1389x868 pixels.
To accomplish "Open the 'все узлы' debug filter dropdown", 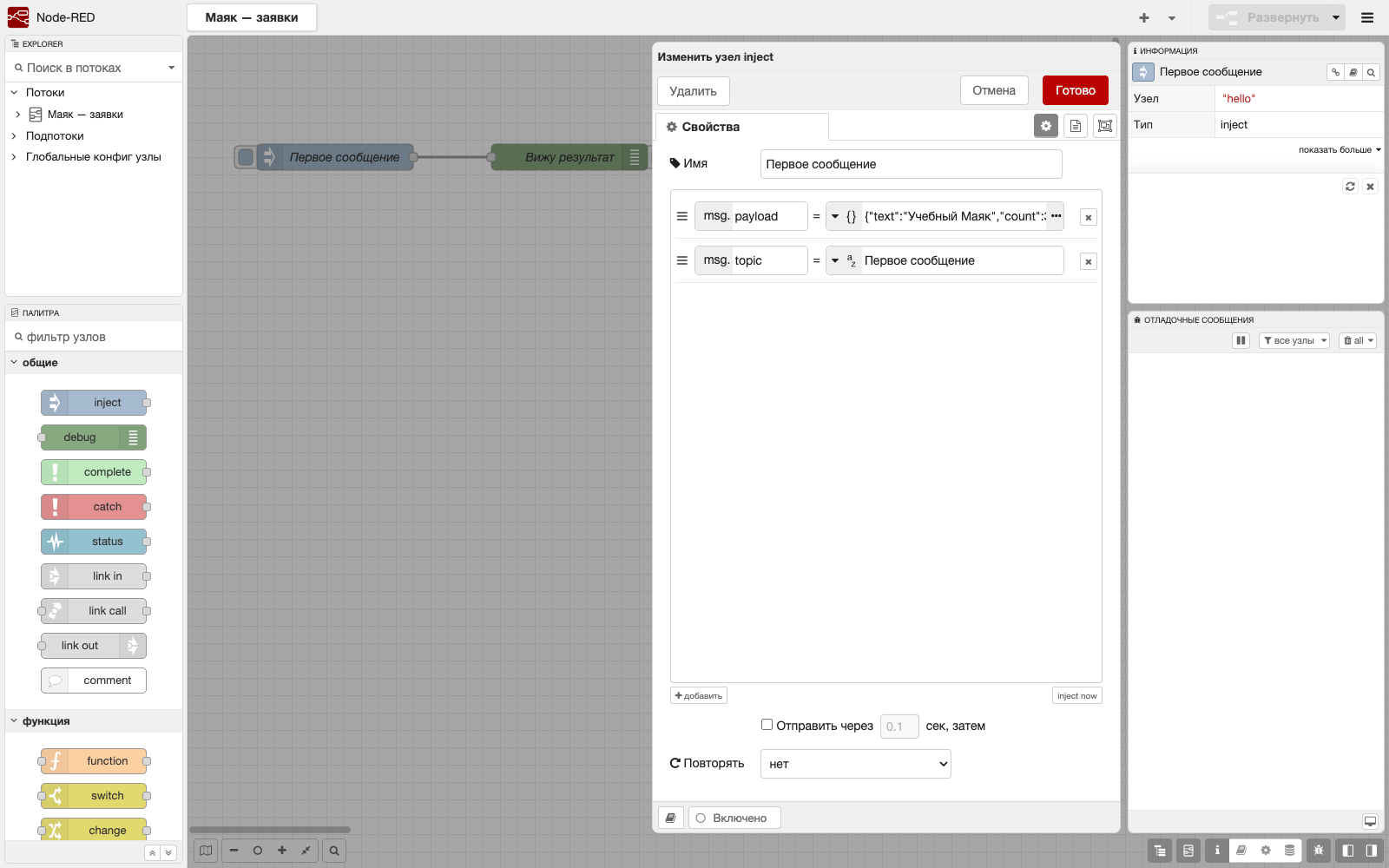I will click(x=1294, y=340).
